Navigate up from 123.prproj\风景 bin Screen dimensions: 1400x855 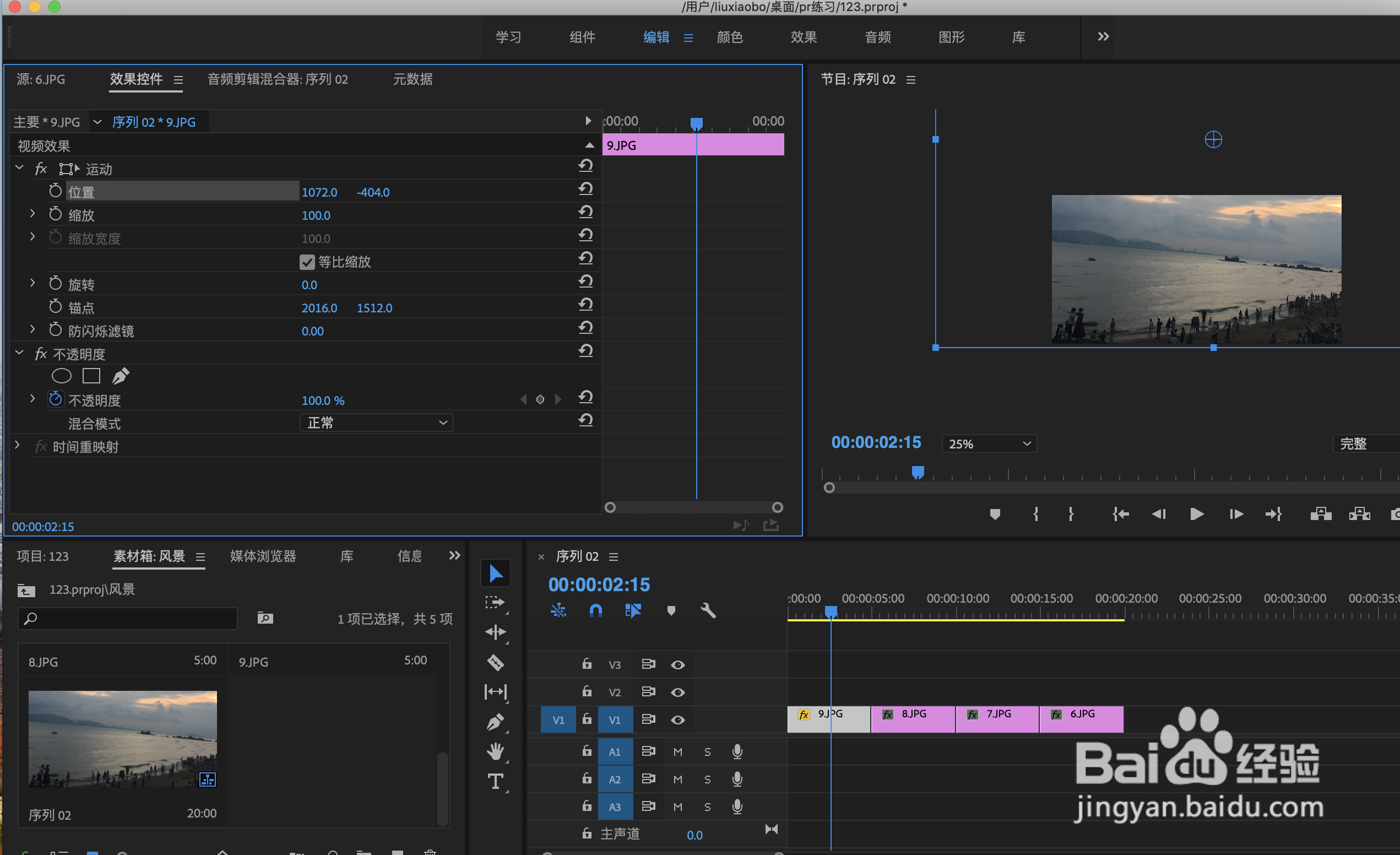coord(26,590)
